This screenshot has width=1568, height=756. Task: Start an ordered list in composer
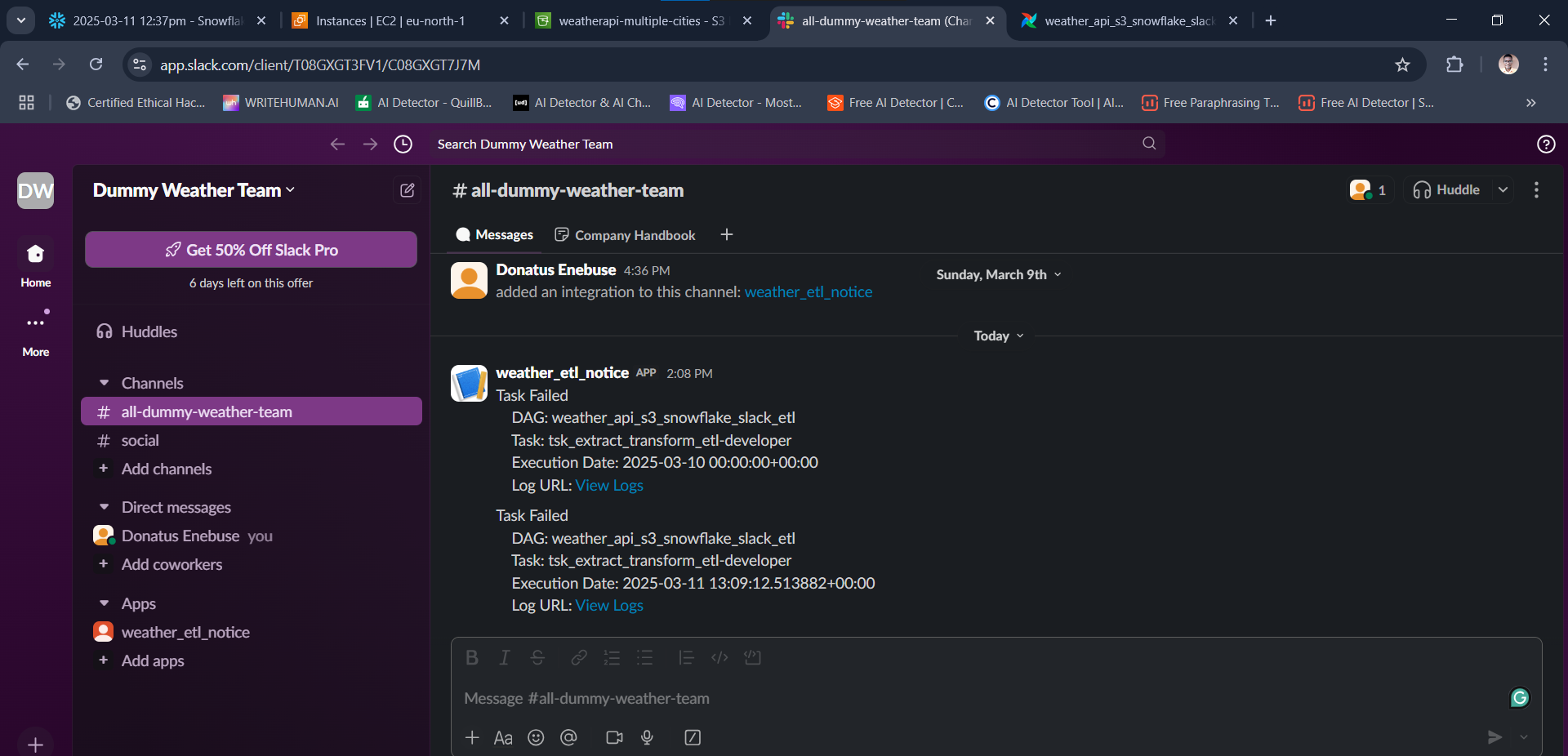pos(612,658)
